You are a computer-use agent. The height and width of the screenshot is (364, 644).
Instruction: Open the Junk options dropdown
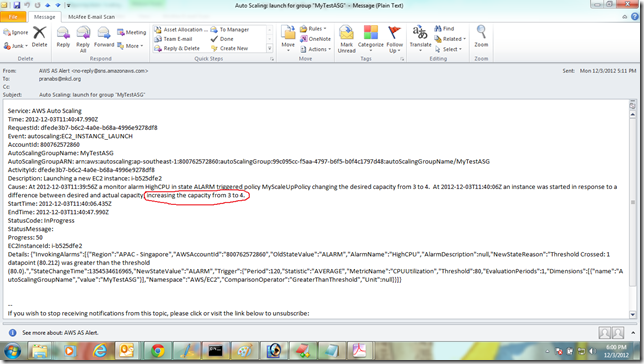tap(16, 46)
